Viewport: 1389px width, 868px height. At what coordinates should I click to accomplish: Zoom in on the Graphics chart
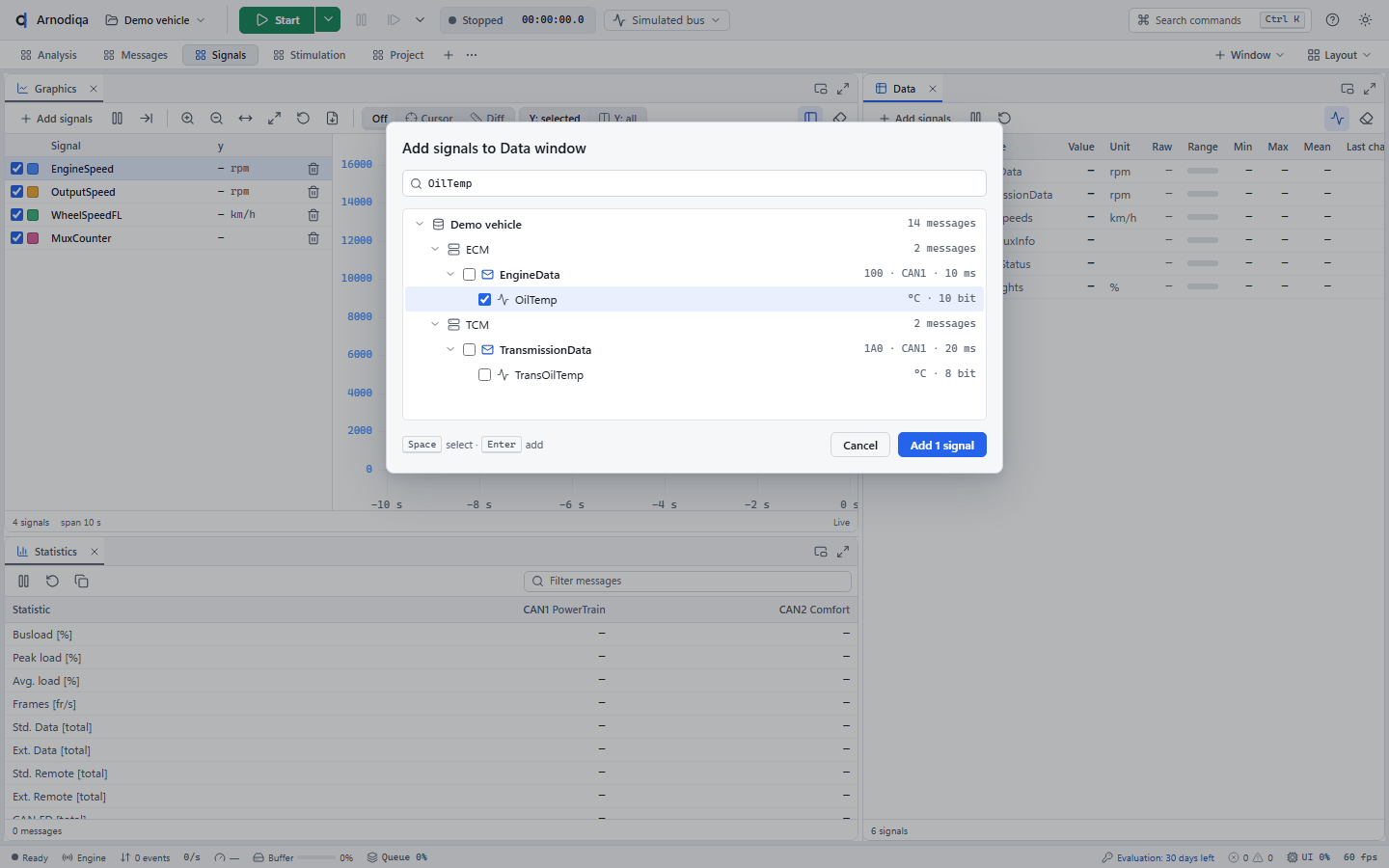(187, 119)
